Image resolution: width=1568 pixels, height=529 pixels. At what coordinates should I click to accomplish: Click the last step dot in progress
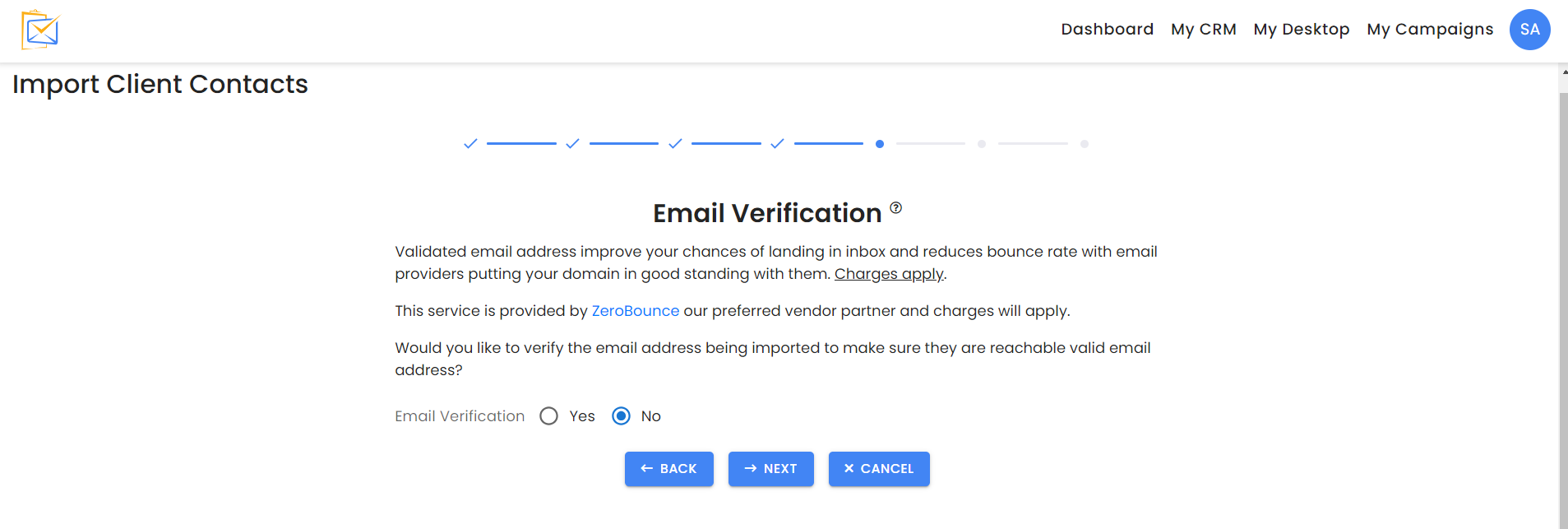(x=1085, y=144)
